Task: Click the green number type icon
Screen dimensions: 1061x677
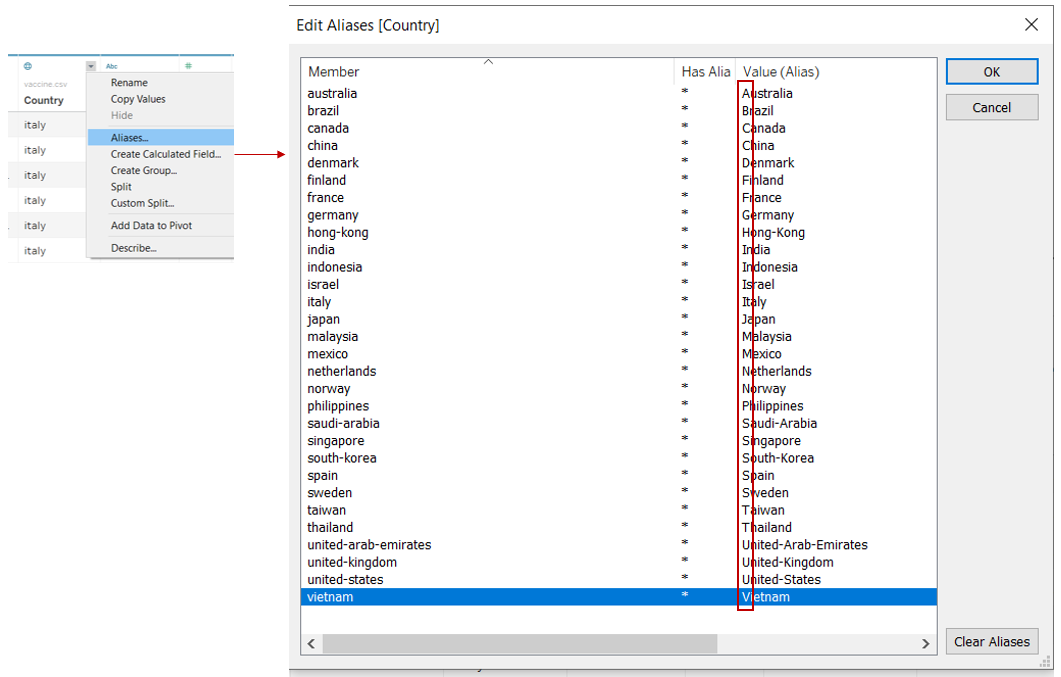Action: [x=188, y=66]
